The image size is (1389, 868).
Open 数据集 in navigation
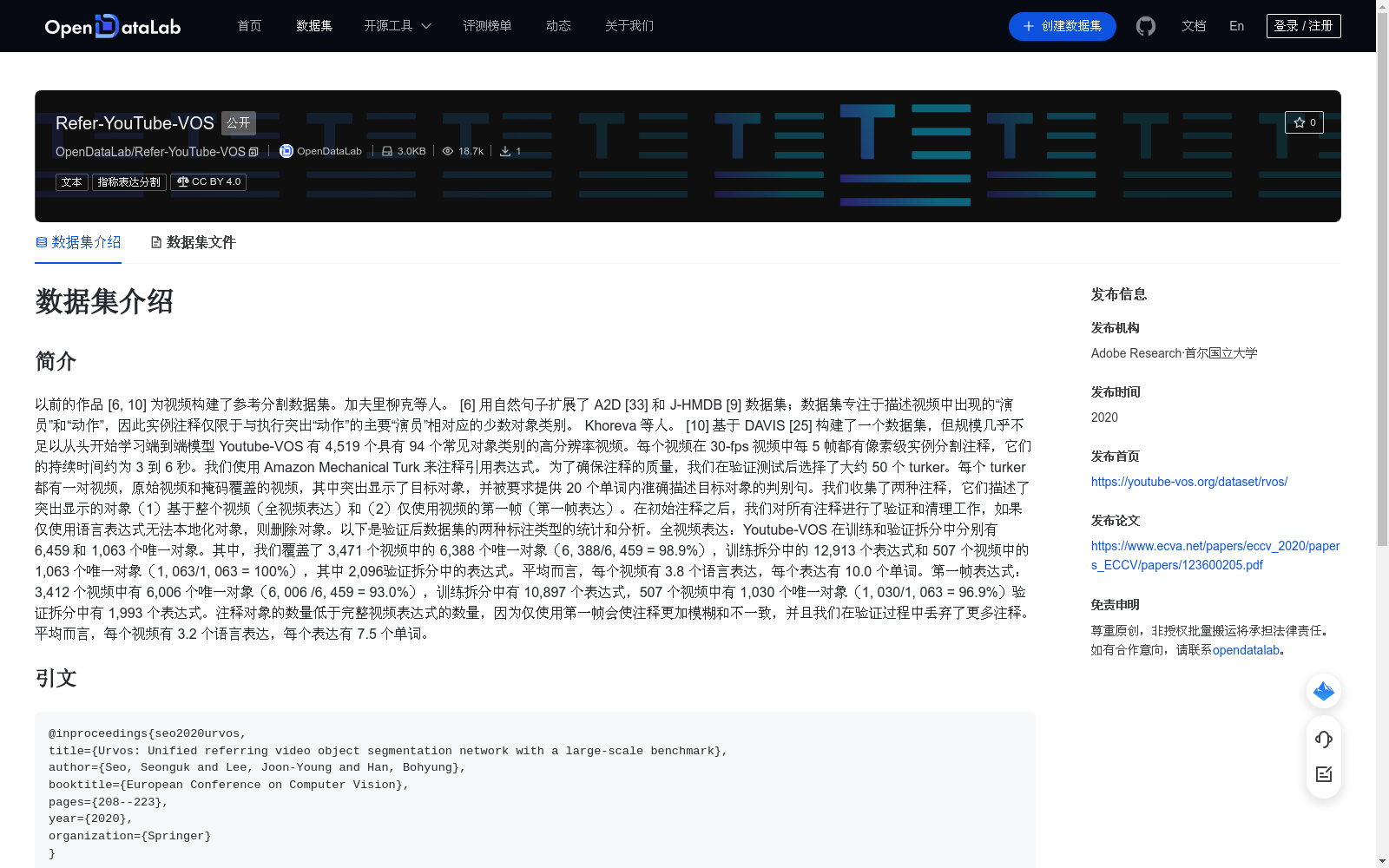(314, 26)
